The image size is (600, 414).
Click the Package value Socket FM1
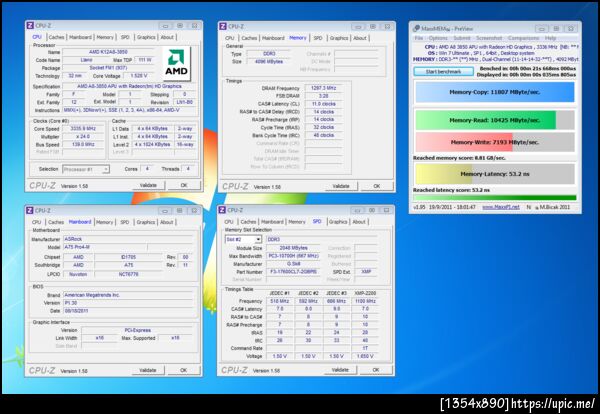(x=108, y=68)
